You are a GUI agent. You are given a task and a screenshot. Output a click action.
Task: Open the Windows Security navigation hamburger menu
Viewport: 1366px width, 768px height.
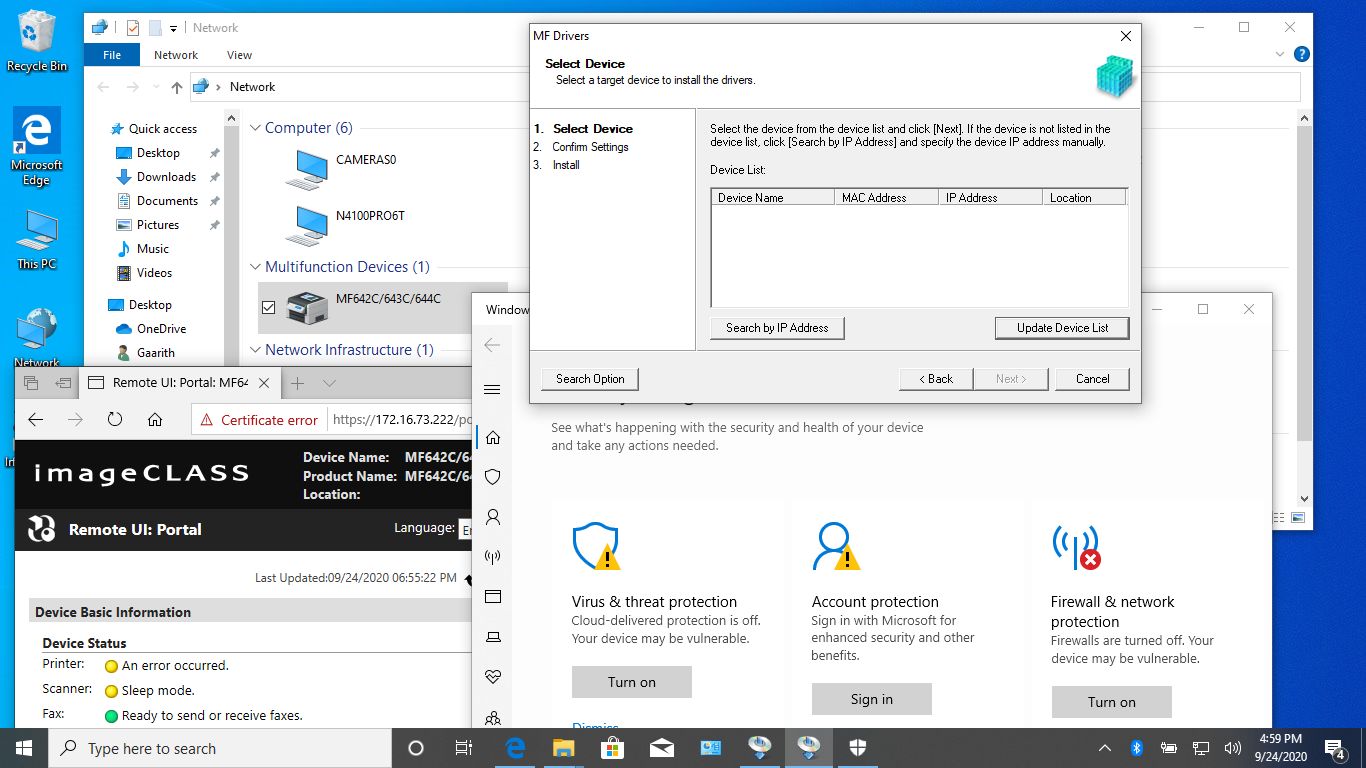[x=492, y=389]
